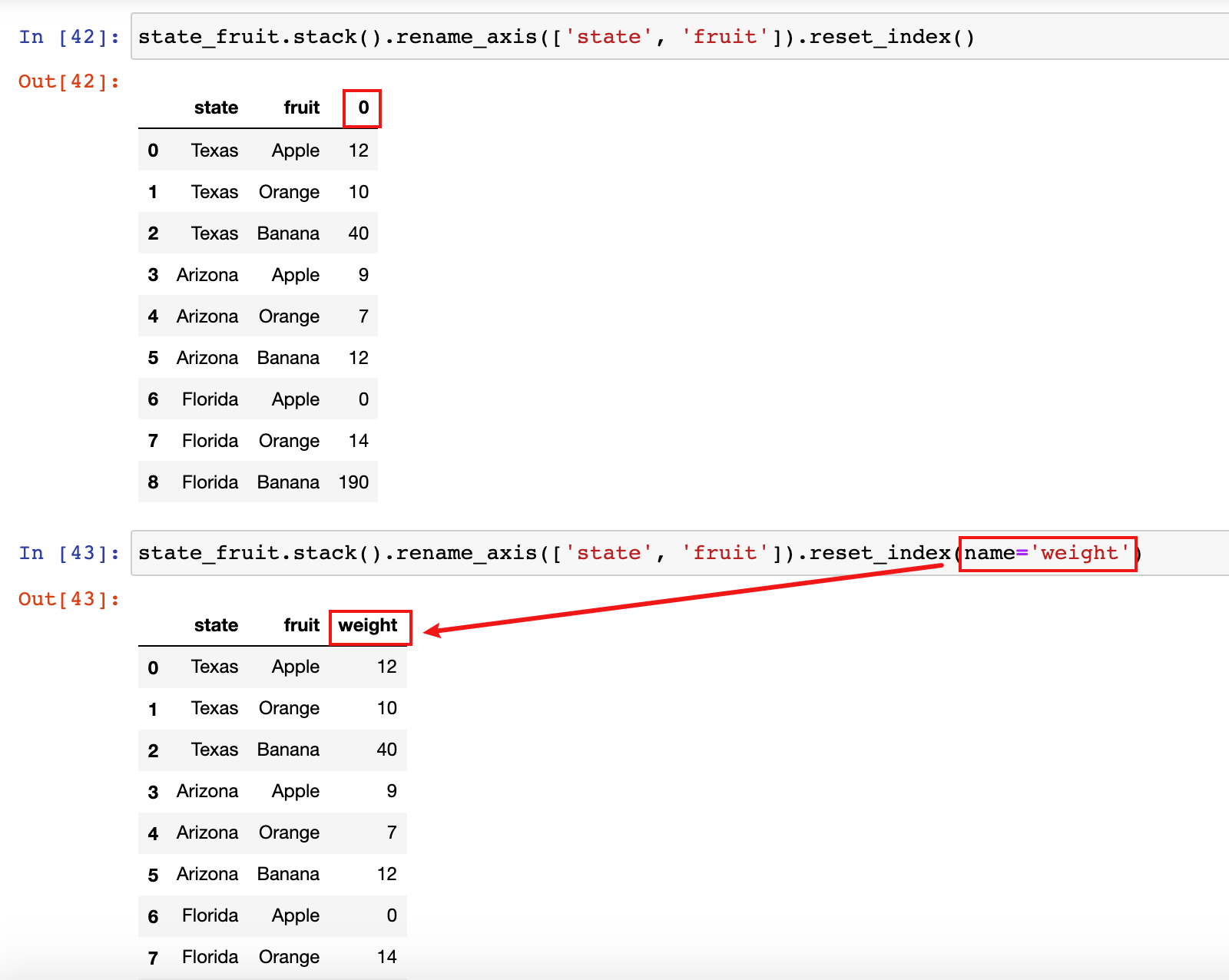Image resolution: width=1229 pixels, height=980 pixels.
Task: Click the '0' column header in Out[42]
Action: coord(363,108)
